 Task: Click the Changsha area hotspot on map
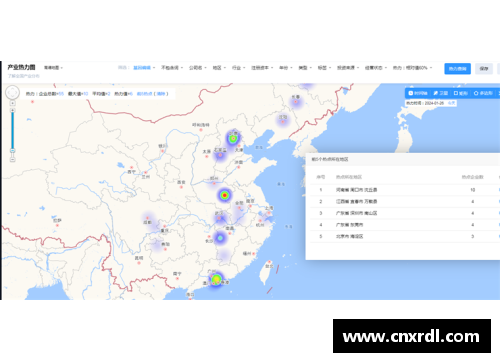[220, 238]
